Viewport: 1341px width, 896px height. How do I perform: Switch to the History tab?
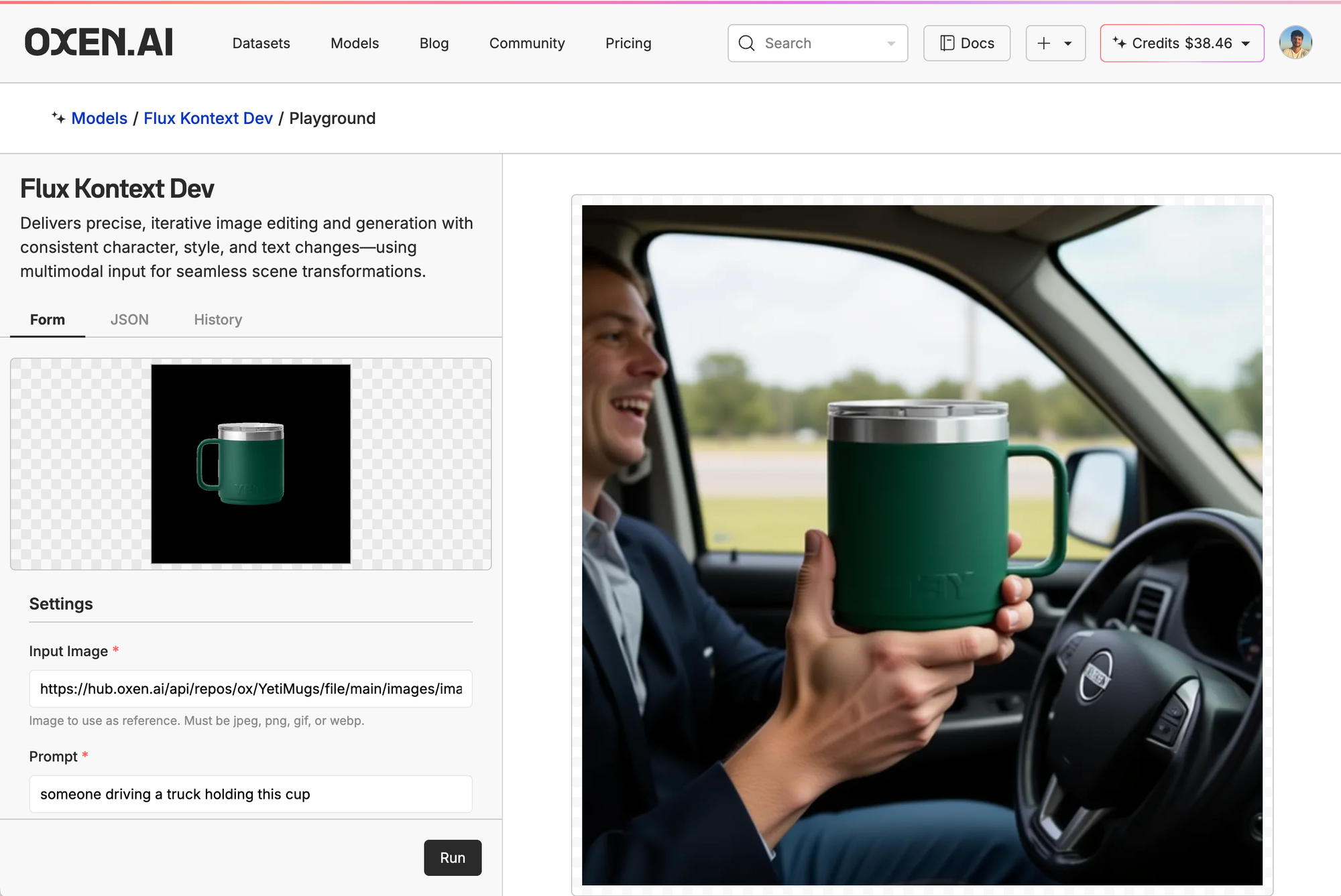[218, 320]
